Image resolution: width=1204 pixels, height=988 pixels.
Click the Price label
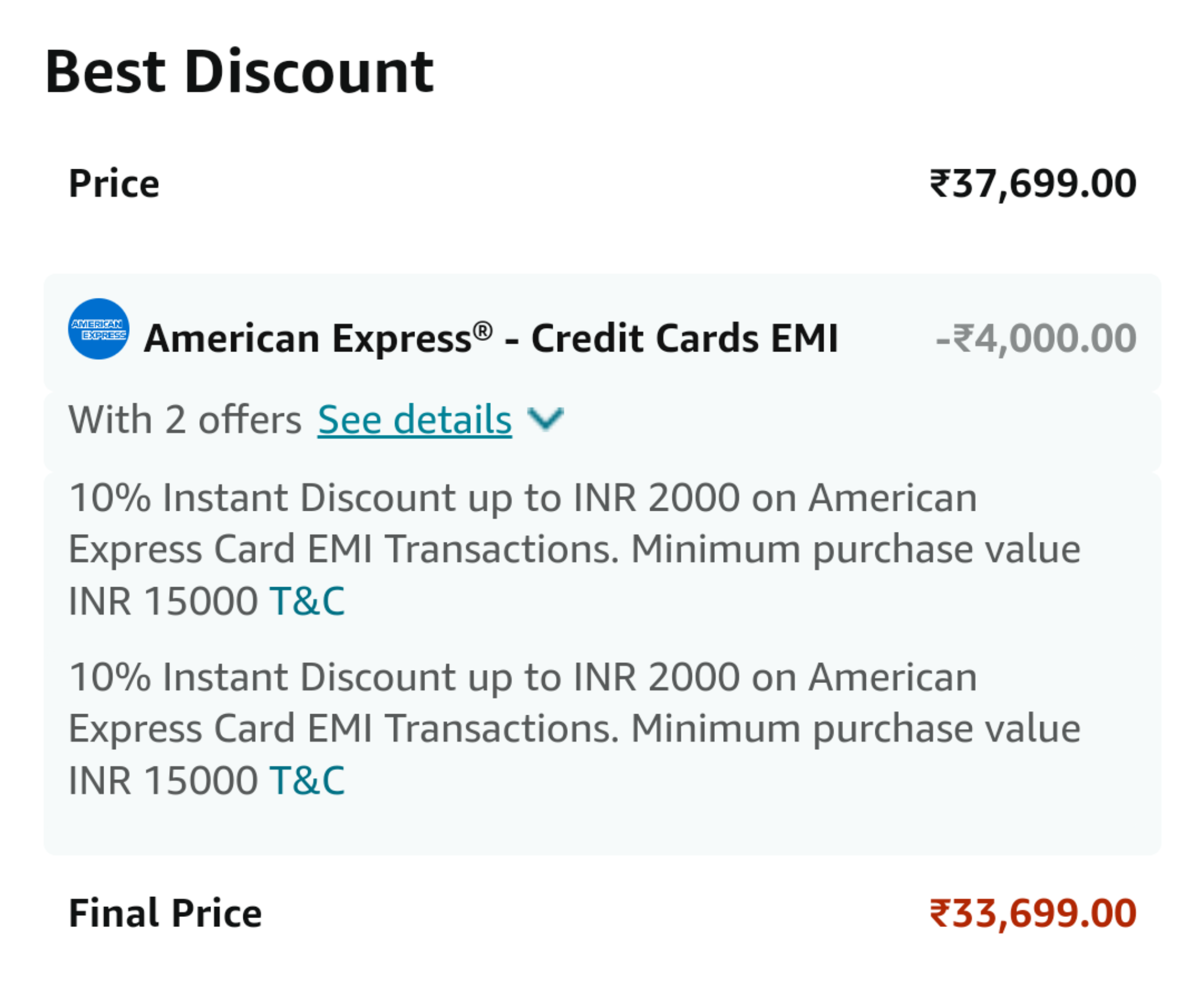(x=114, y=183)
